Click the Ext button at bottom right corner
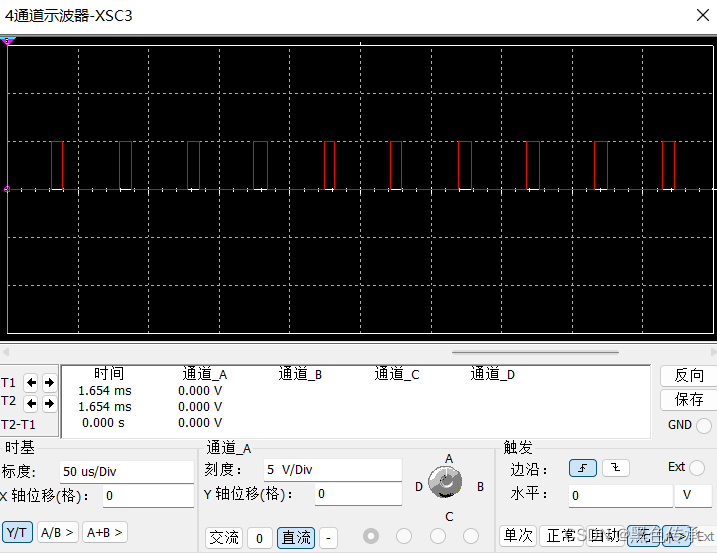The height and width of the screenshot is (553, 717). pyautogui.click(x=706, y=537)
